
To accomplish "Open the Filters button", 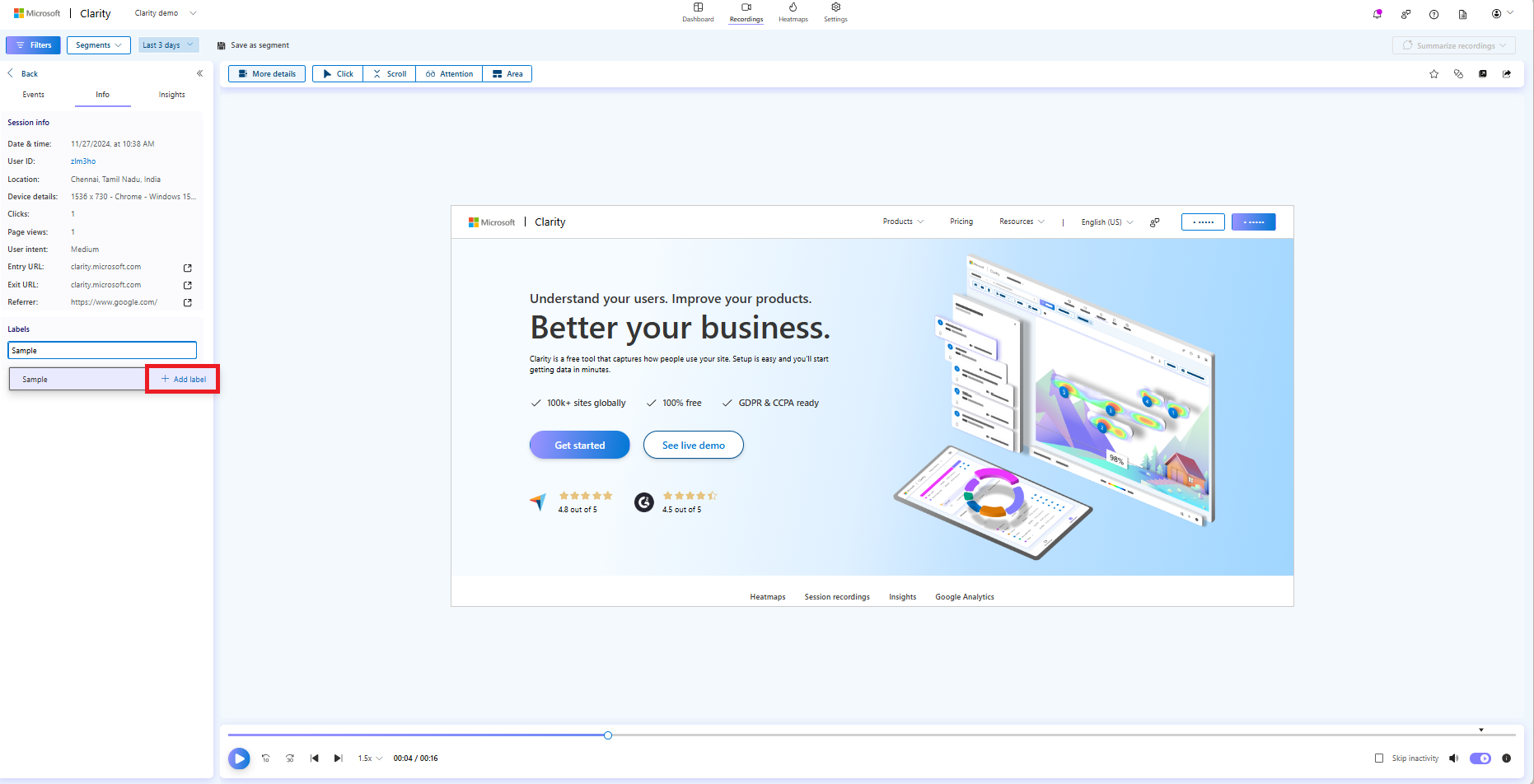I will (33, 45).
